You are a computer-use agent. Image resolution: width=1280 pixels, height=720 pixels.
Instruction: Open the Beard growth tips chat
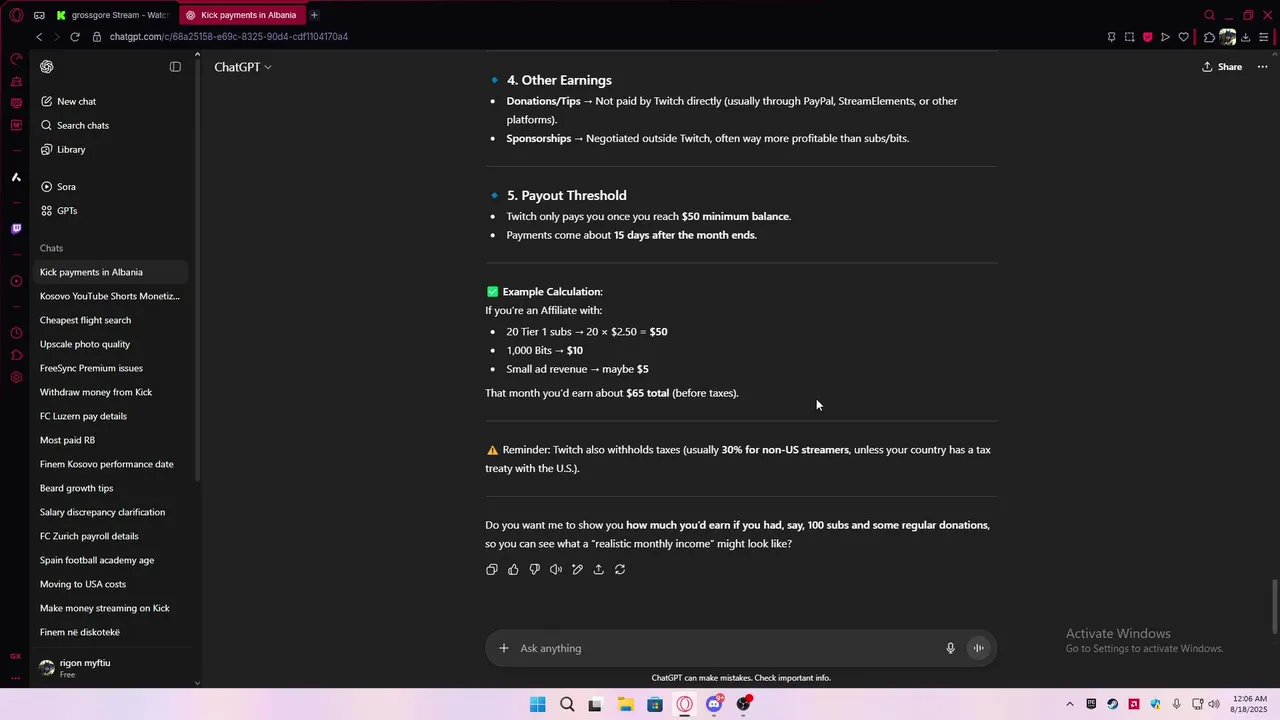(110, 488)
